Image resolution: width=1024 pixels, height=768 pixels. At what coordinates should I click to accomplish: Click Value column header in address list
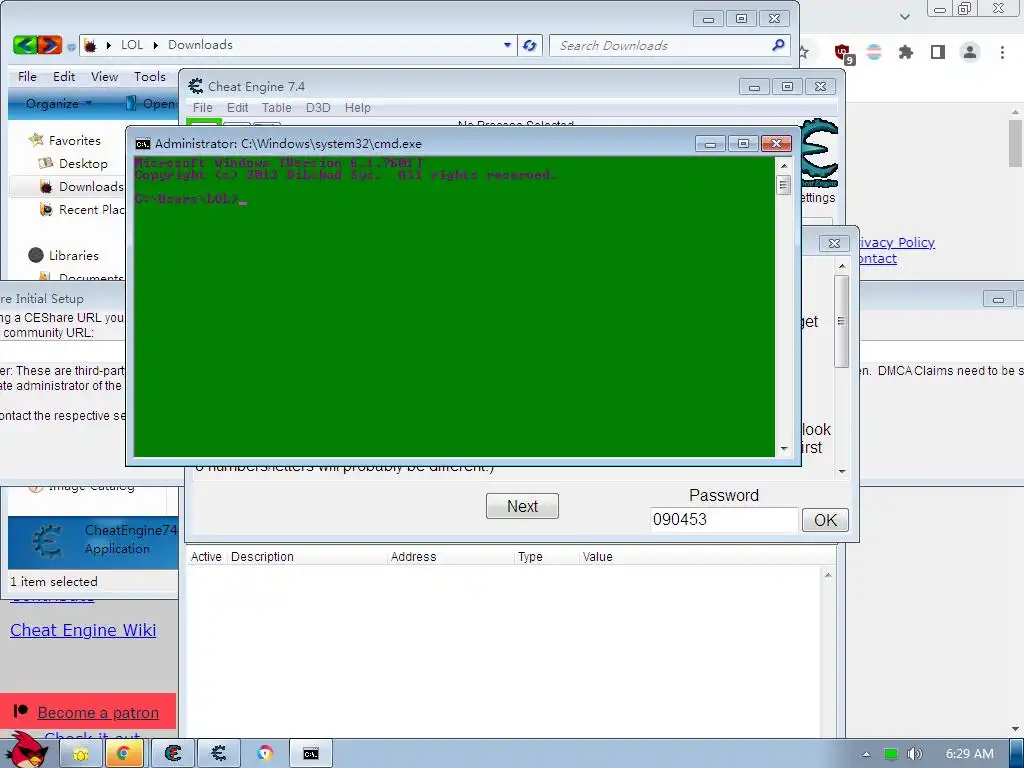tap(598, 557)
